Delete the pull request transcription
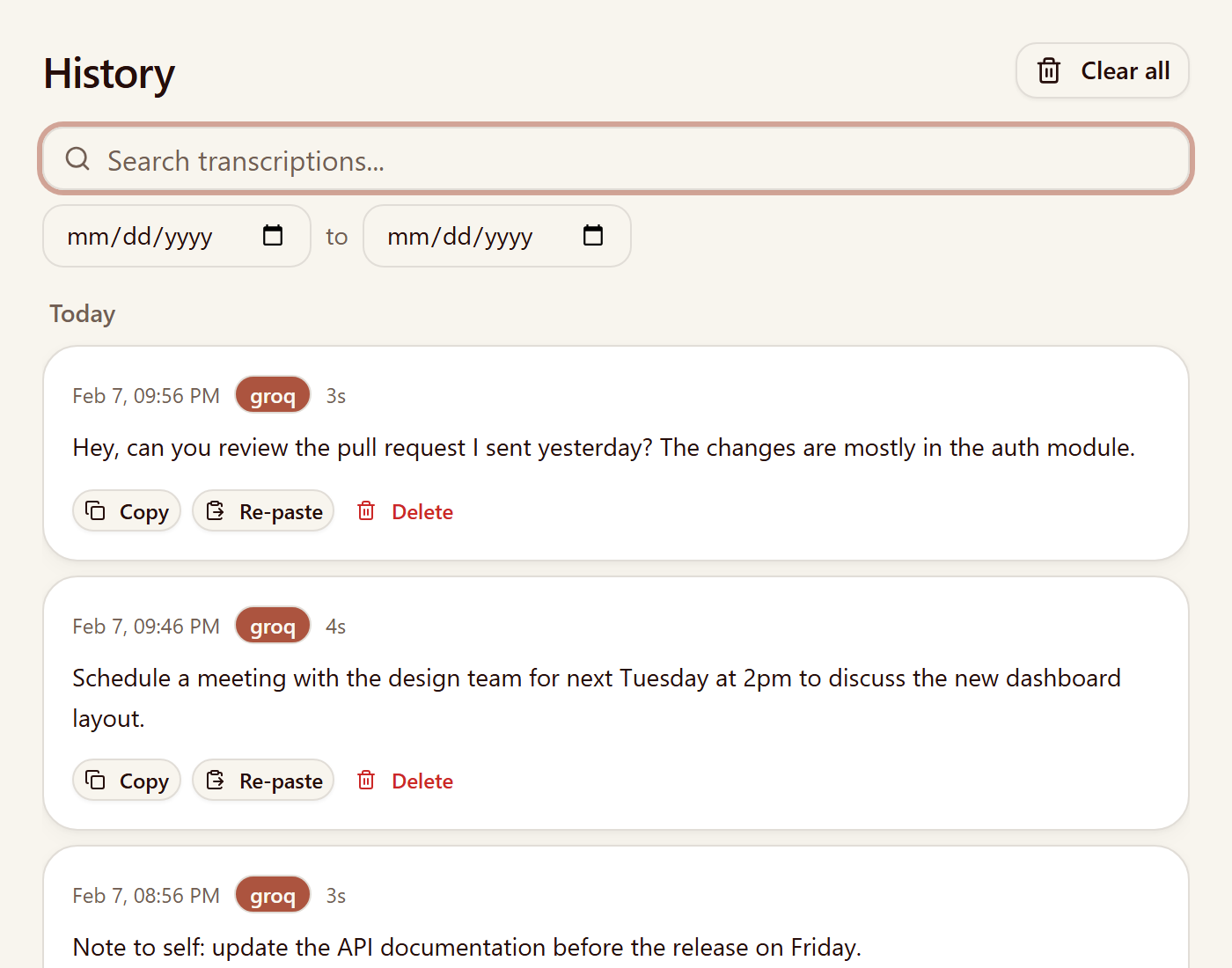The image size is (1232, 968). coord(422,511)
